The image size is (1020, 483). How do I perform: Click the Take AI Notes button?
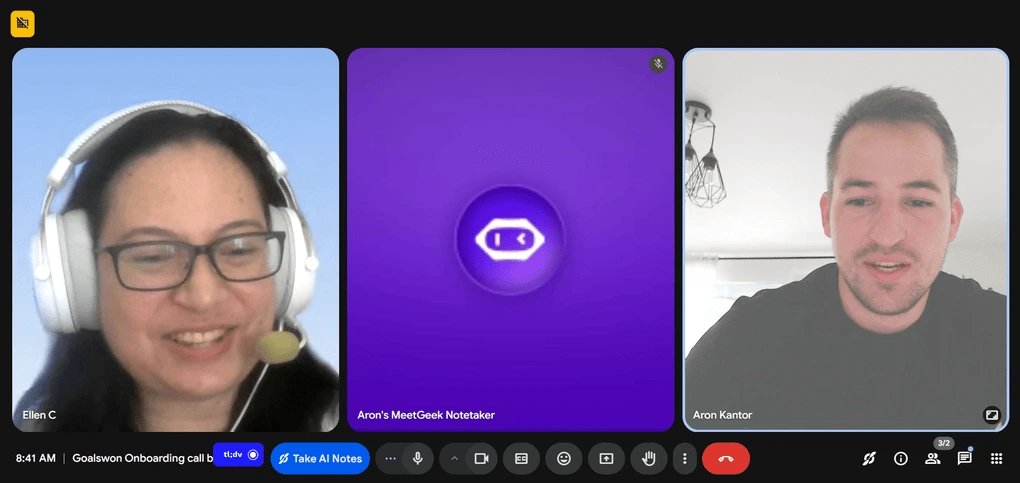[x=320, y=458]
